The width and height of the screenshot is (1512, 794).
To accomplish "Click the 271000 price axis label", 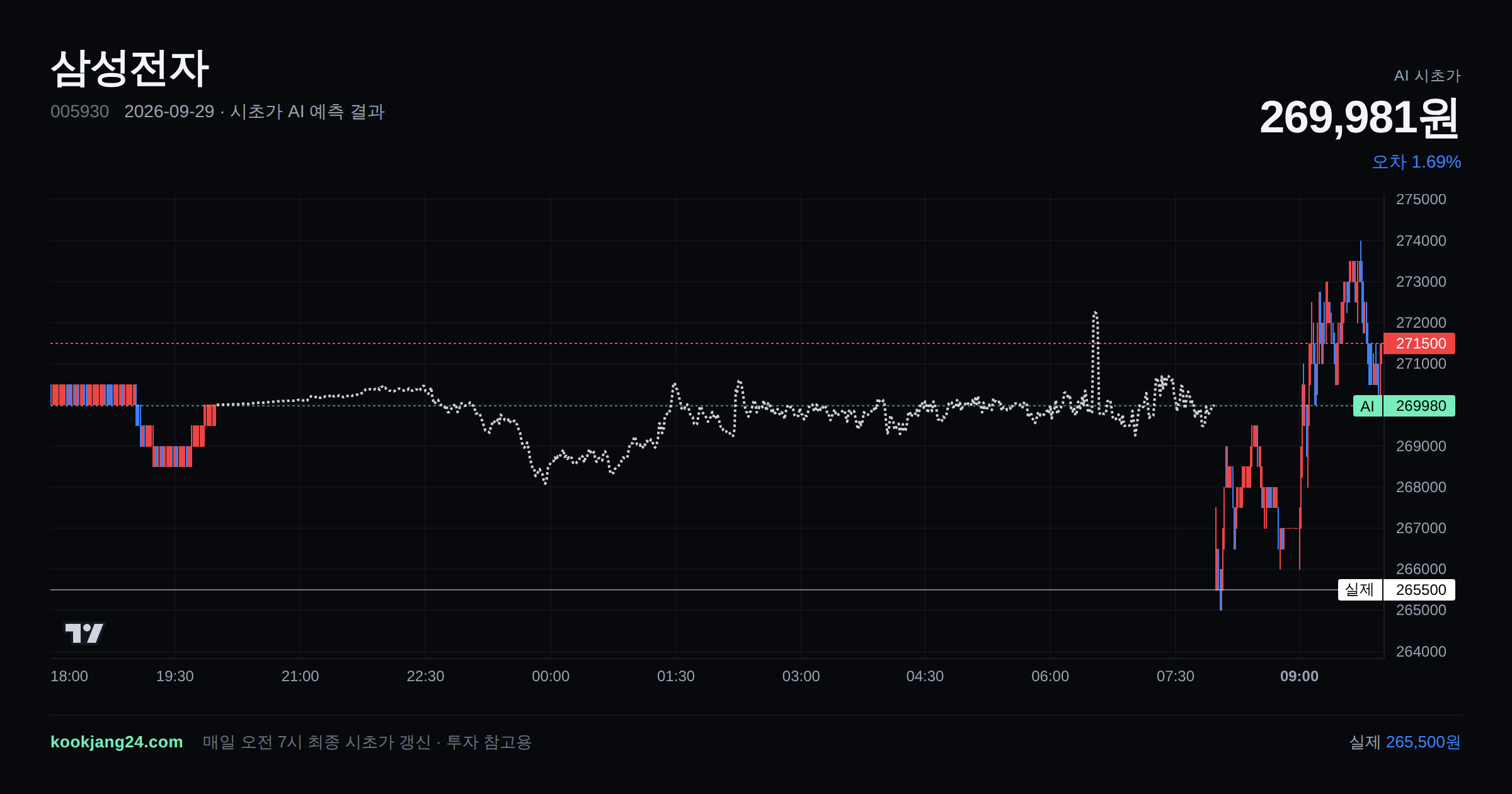I will [1421, 364].
